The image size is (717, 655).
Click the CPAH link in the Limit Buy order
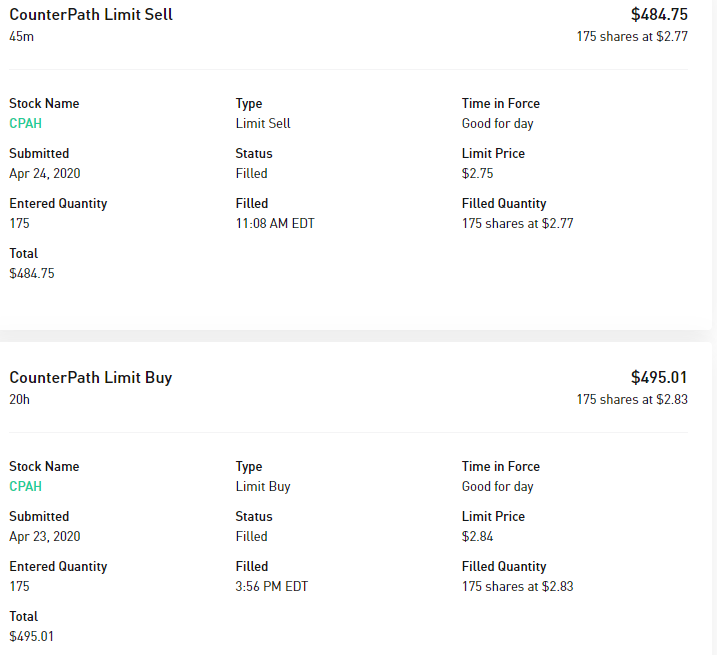(25, 487)
